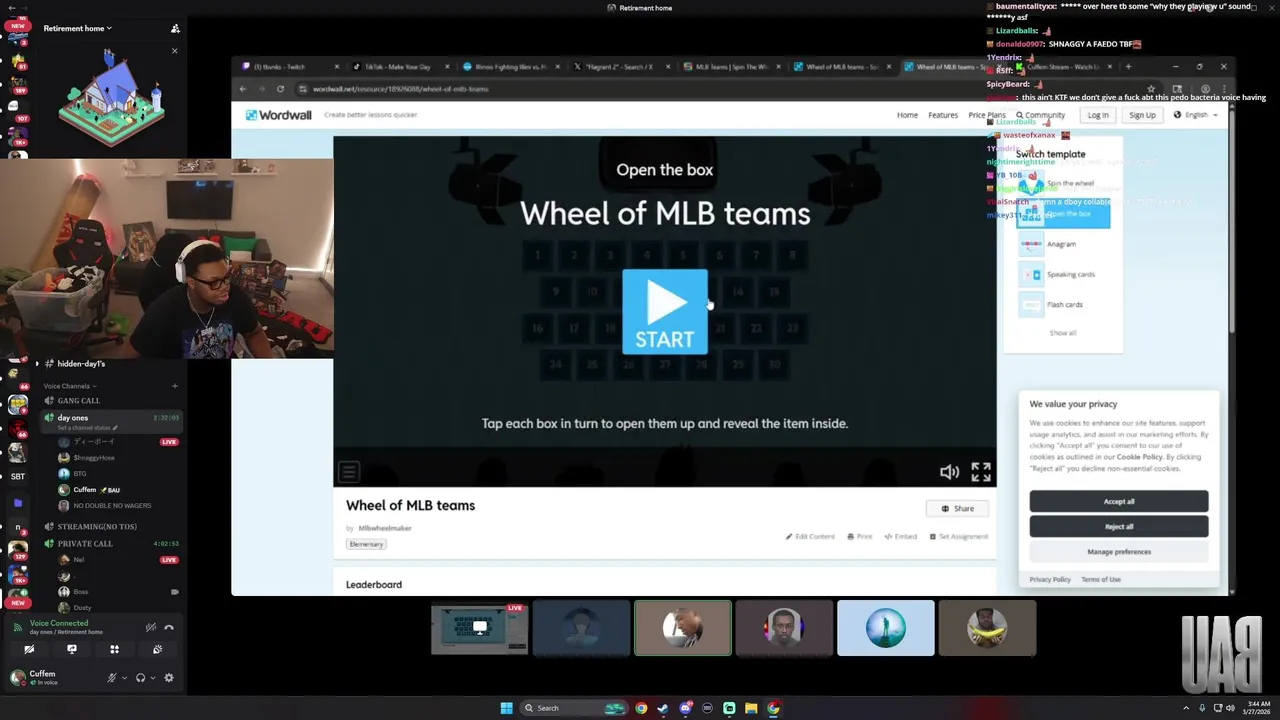Image resolution: width=1280 pixels, height=720 pixels.
Task: Select user NO DOUBLE NO WAGERS in voice list
Action: click(112, 506)
